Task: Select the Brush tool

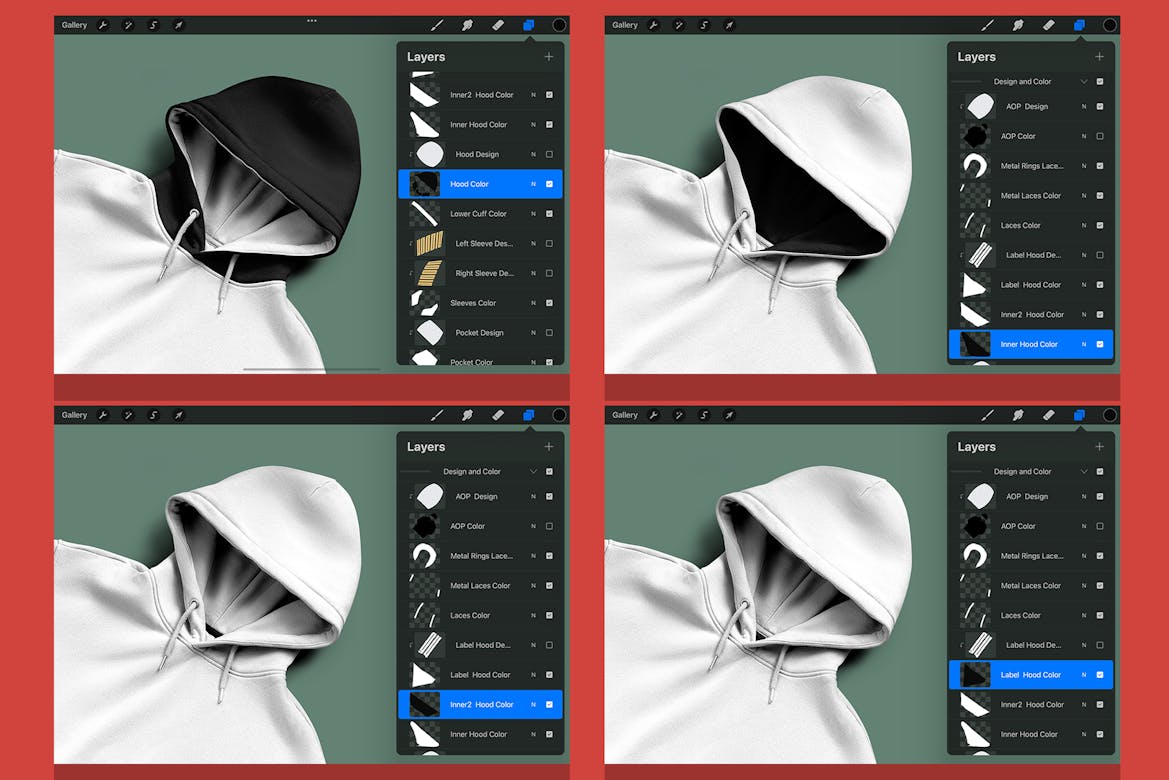Action: tap(437, 25)
